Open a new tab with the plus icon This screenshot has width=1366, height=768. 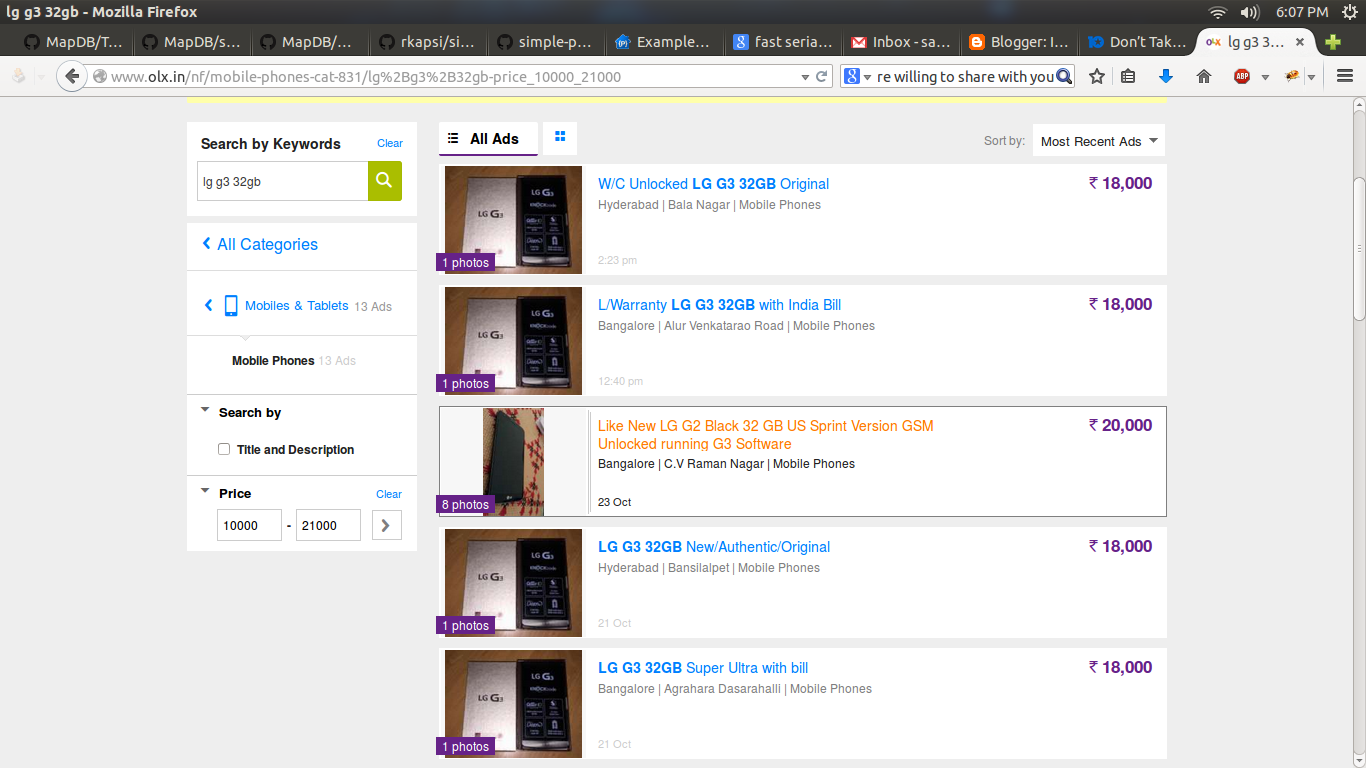1332,42
